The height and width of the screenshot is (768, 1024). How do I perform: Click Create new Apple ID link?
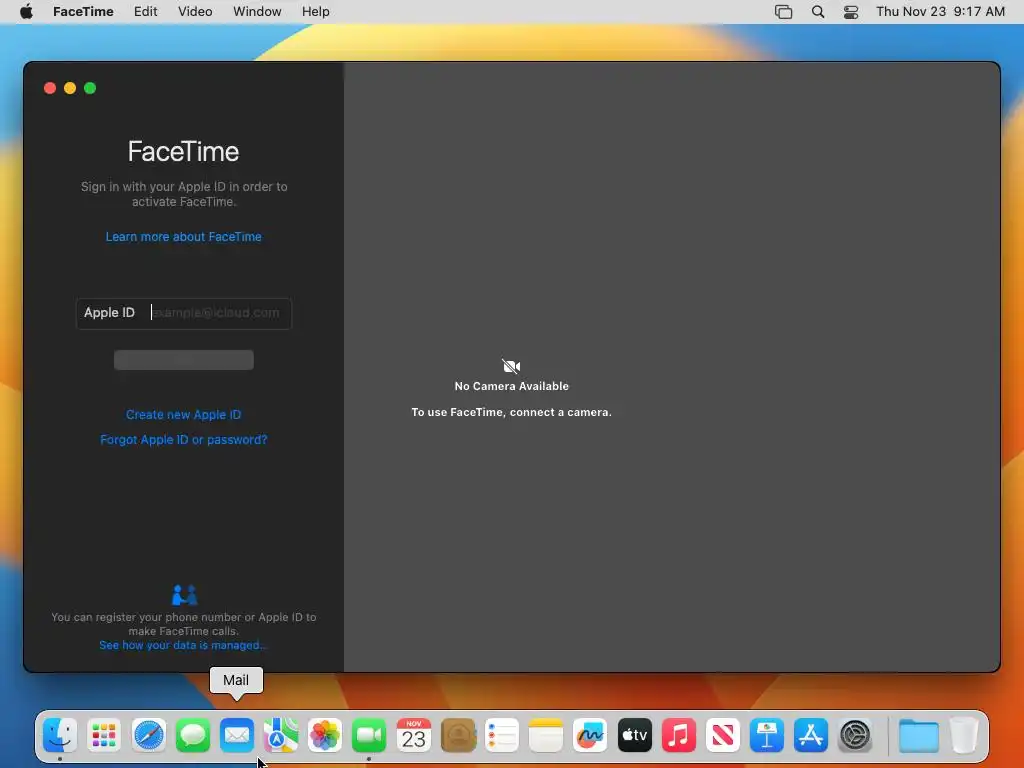tap(184, 415)
